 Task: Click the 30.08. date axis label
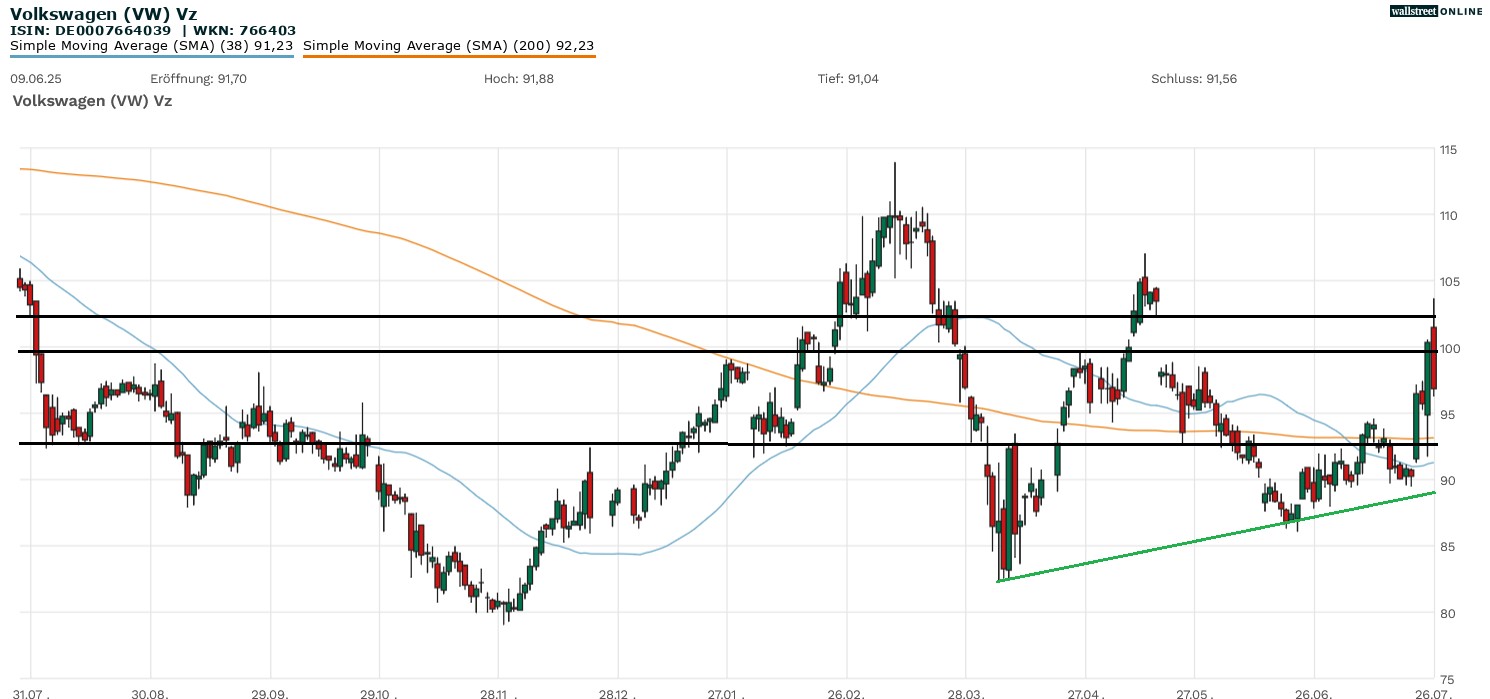click(150, 693)
